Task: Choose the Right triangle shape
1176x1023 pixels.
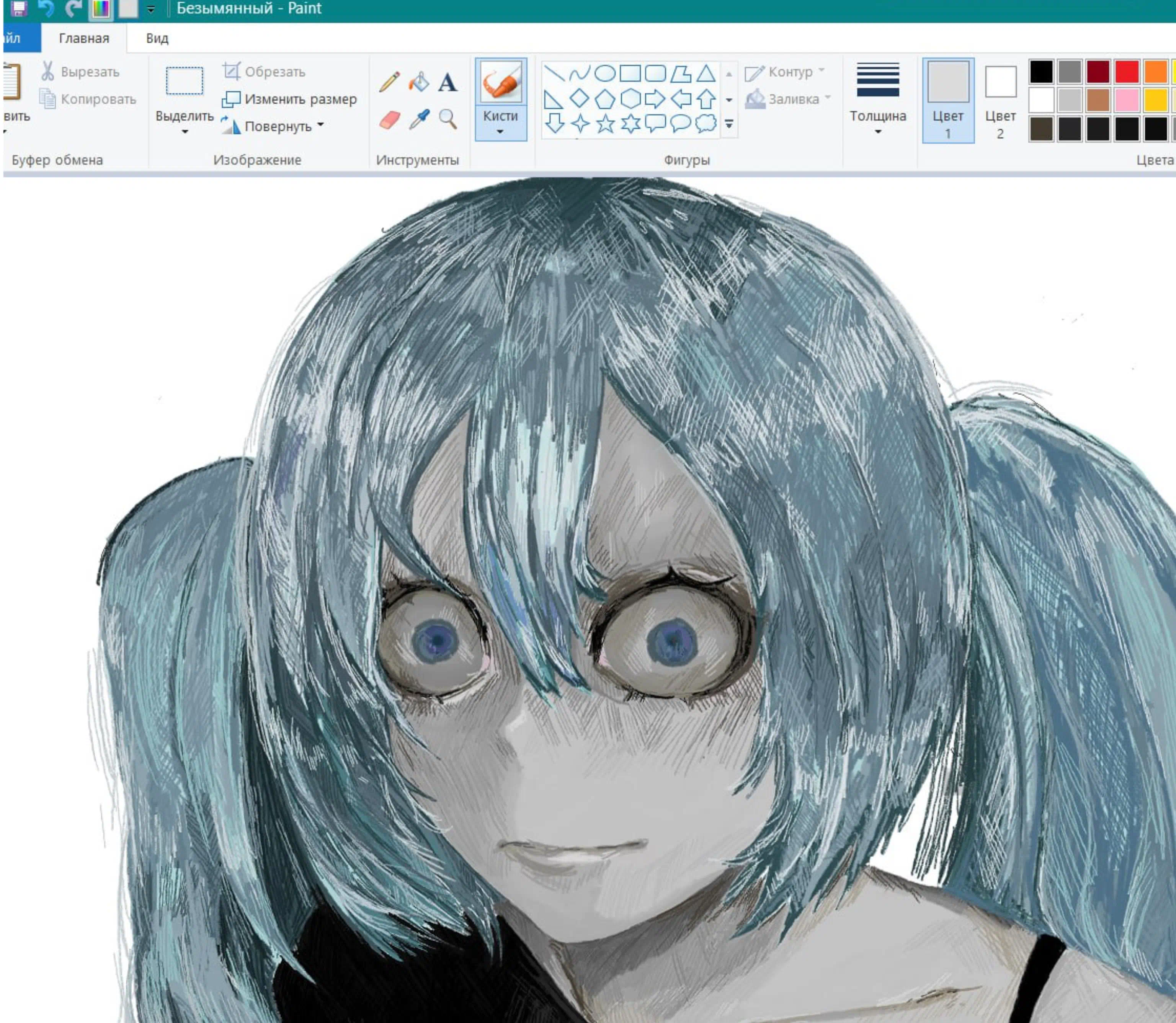Action: 553,99
